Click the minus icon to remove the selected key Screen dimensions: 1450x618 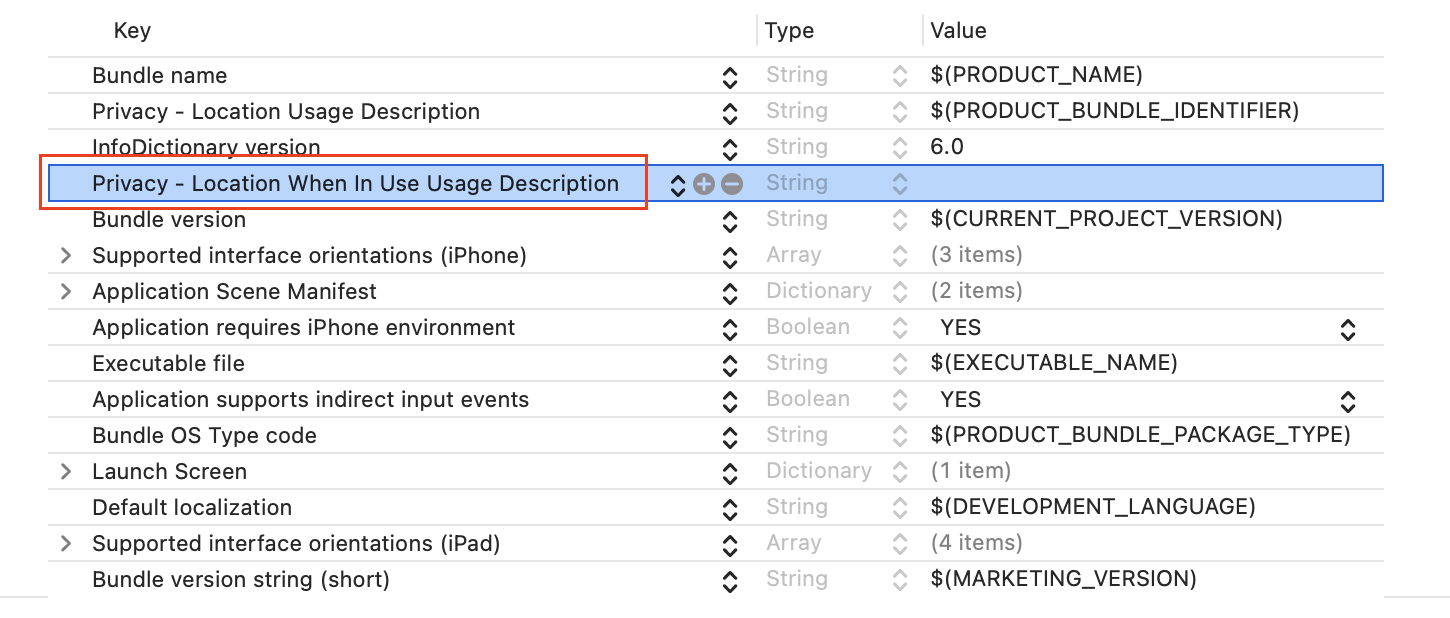(731, 183)
